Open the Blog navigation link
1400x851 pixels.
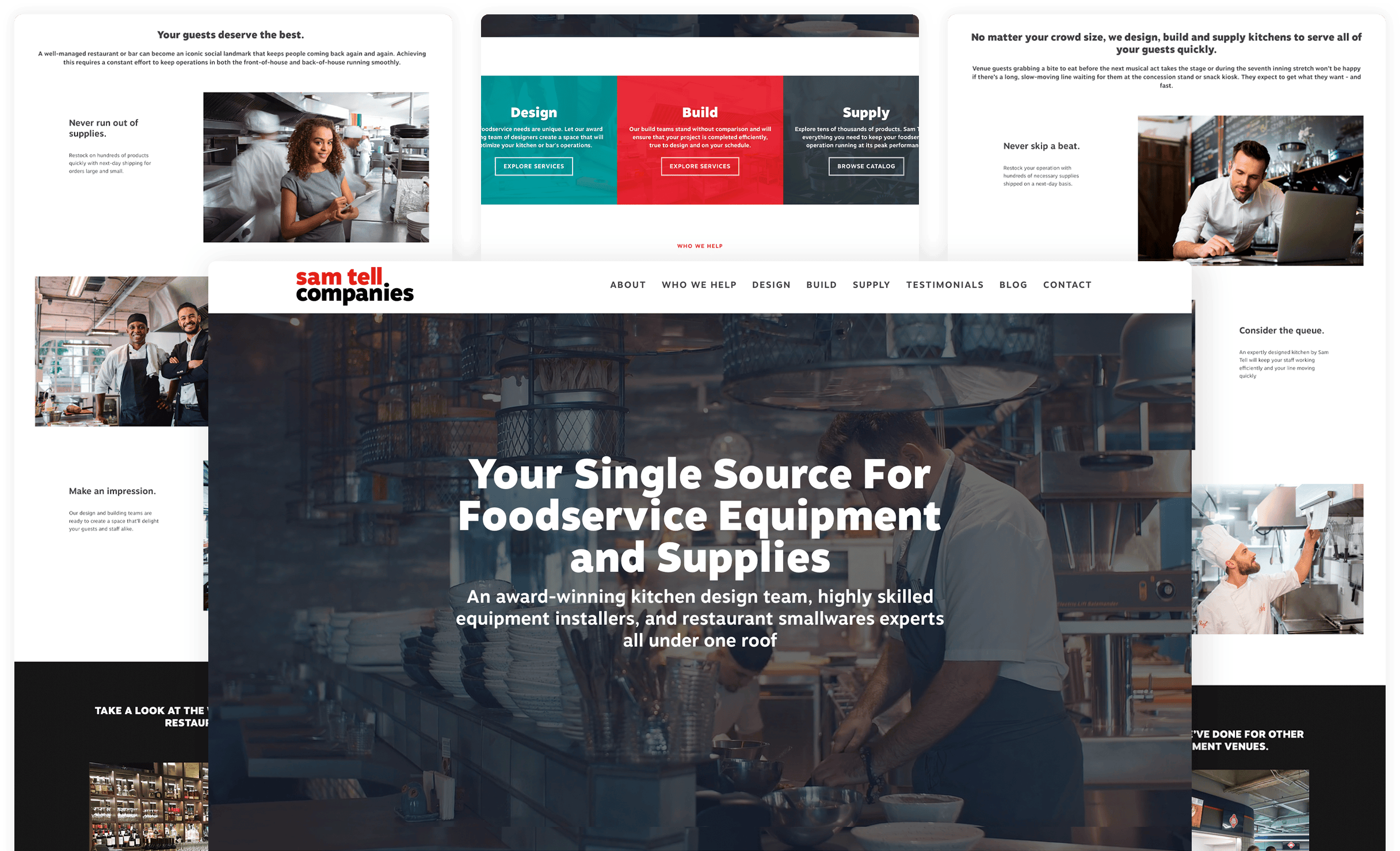pos(1012,285)
